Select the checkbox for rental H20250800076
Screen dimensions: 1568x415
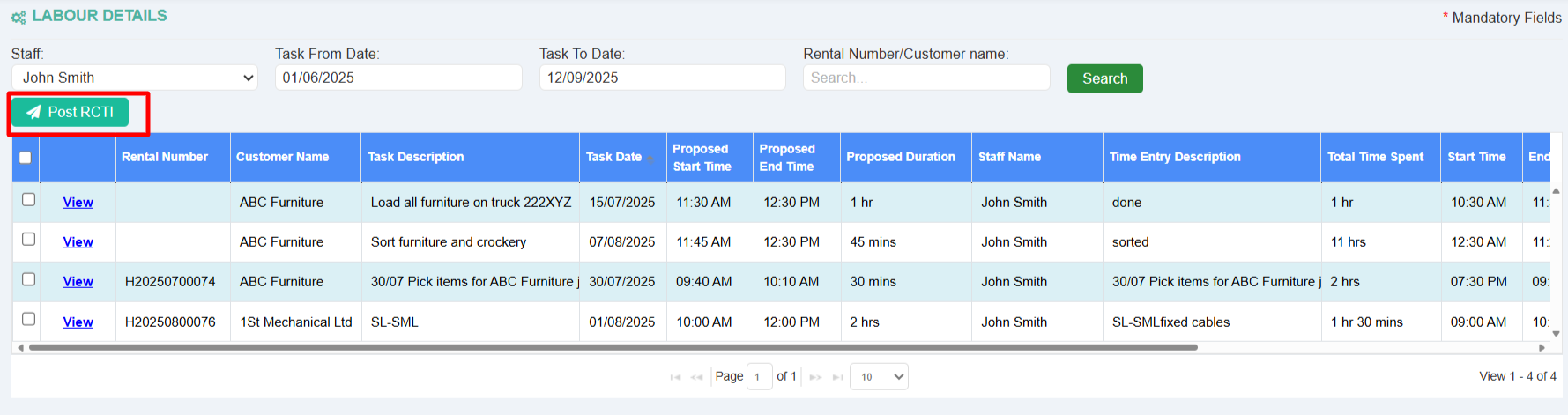point(28,319)
